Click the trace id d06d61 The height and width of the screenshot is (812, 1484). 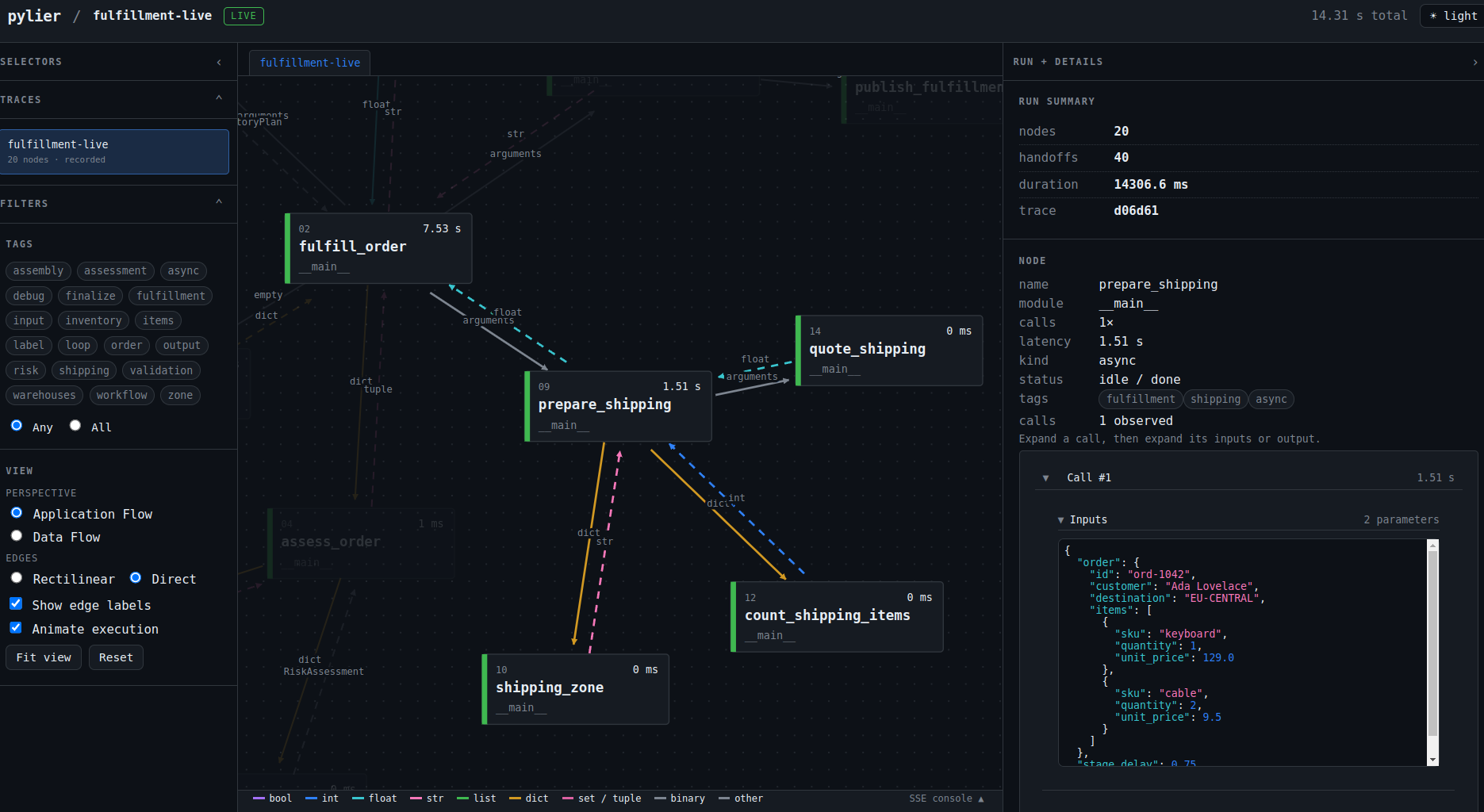[x=1136, y=211]
